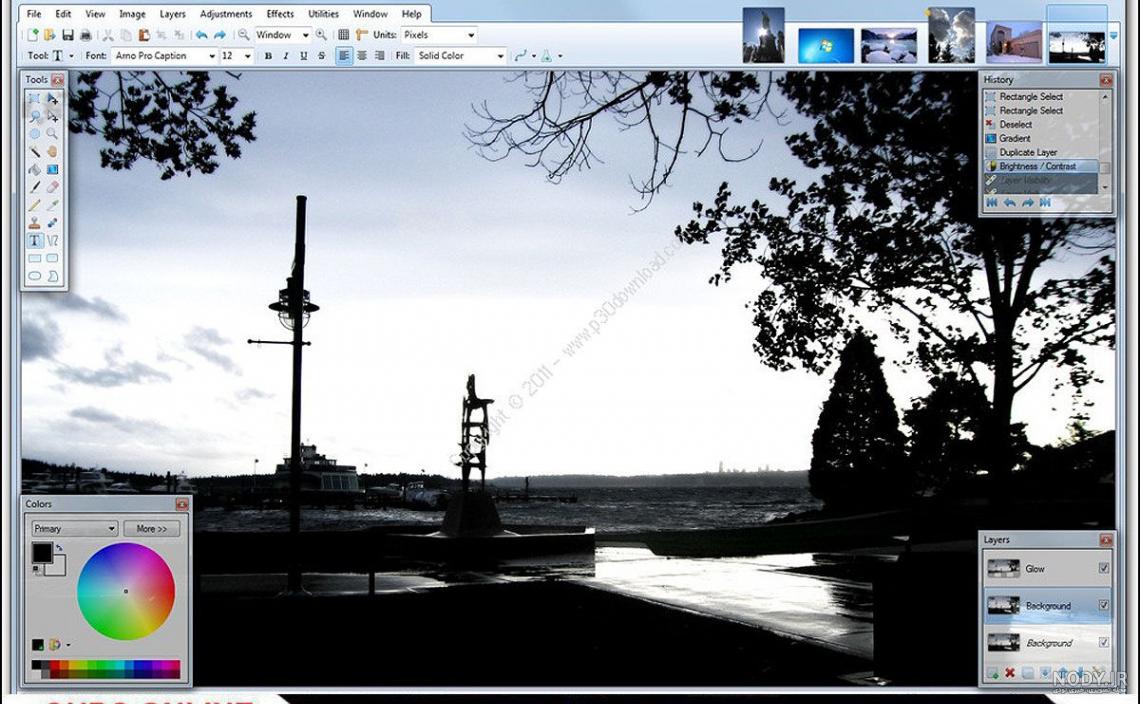Screen dimensions: 1140x704
Task: Zoom in with toolbar magnifier plus
Action: 321,35
